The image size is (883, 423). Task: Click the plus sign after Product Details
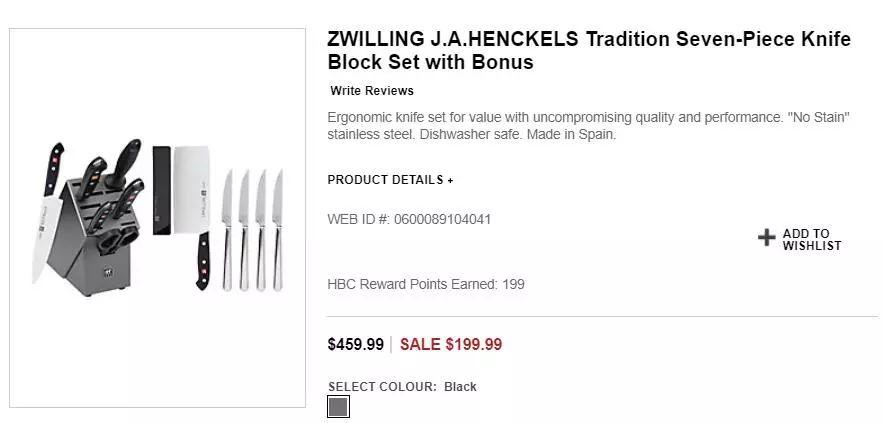450,181
